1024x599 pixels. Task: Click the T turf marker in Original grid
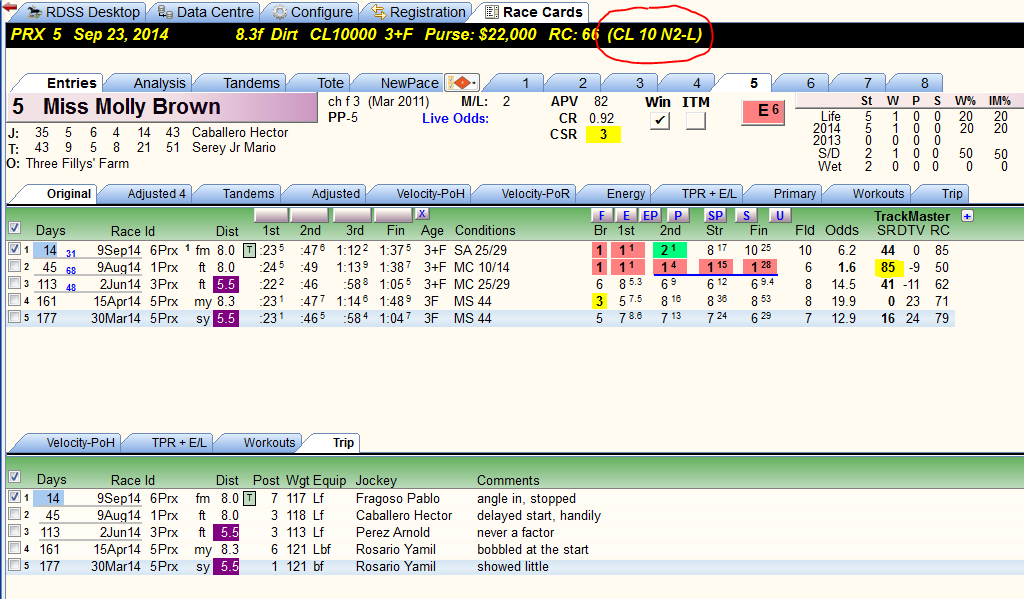point(249,250)
